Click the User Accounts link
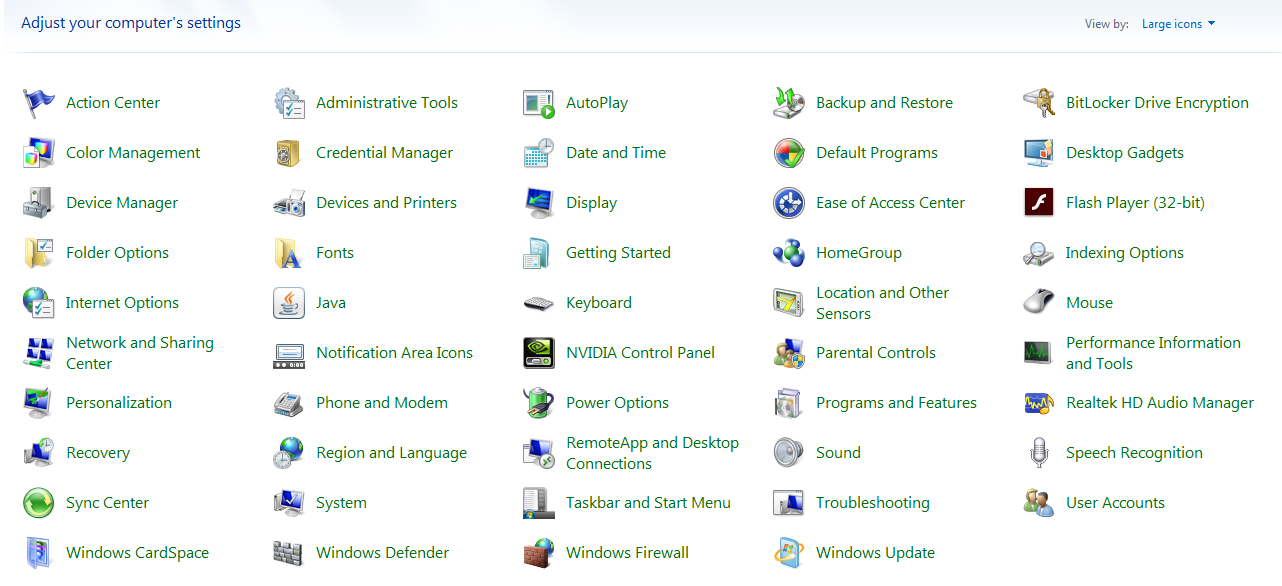Image resolution: width=1282 pixels, height=586 pixels. click(1115, 503)
